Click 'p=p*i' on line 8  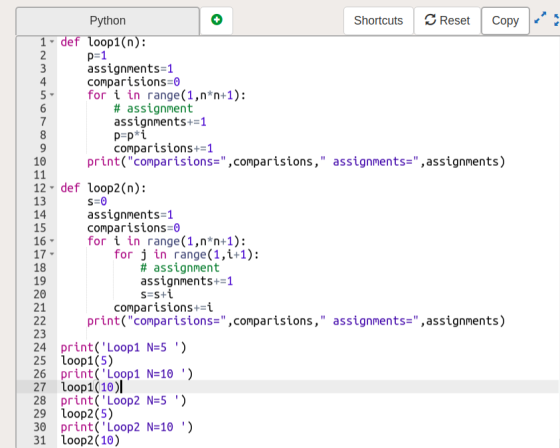[x=130, y=135]
